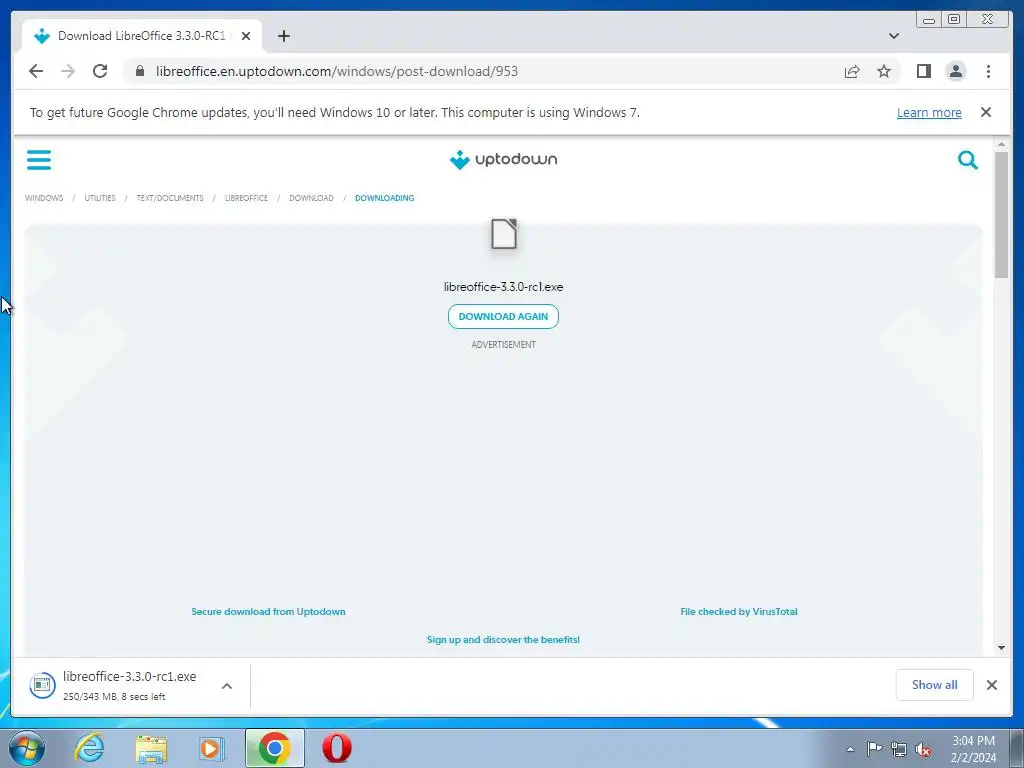Open the Windows Start menu

[27, 748]
